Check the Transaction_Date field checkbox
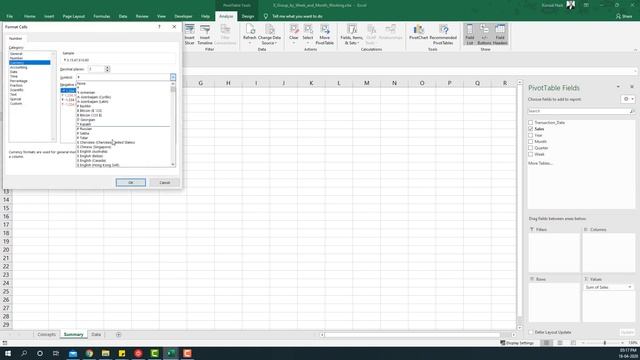Screen dimensions: 640x360 pos(531,122)
